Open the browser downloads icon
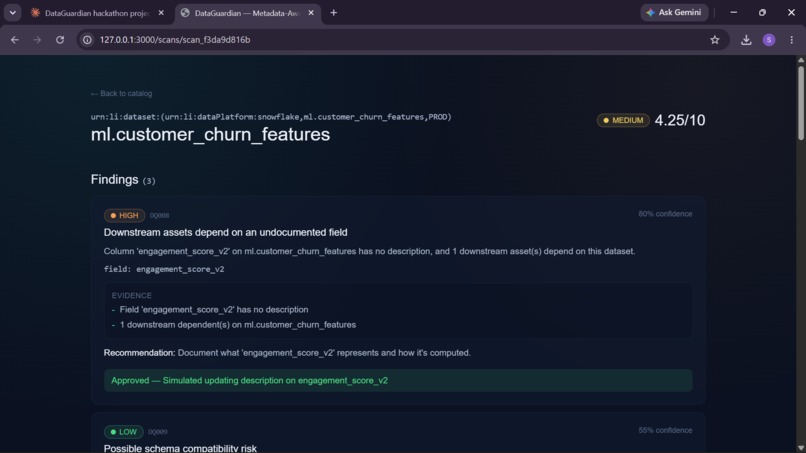Viewport: 806px width, 453px height. point(746,40)
